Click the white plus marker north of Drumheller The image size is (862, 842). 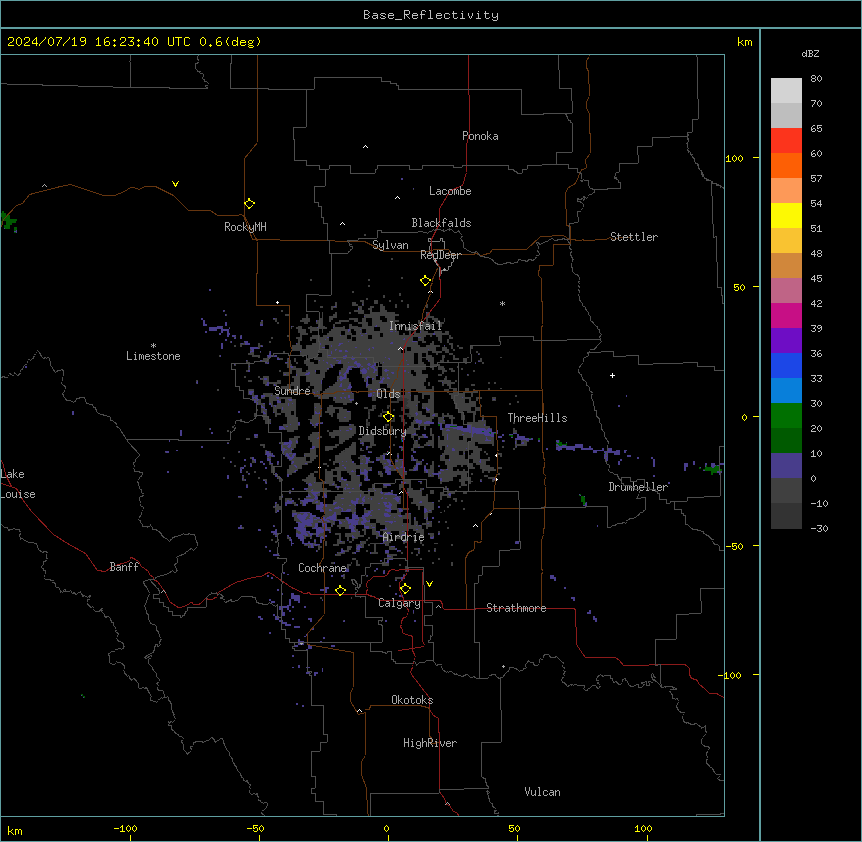click(x=612, y=375)
